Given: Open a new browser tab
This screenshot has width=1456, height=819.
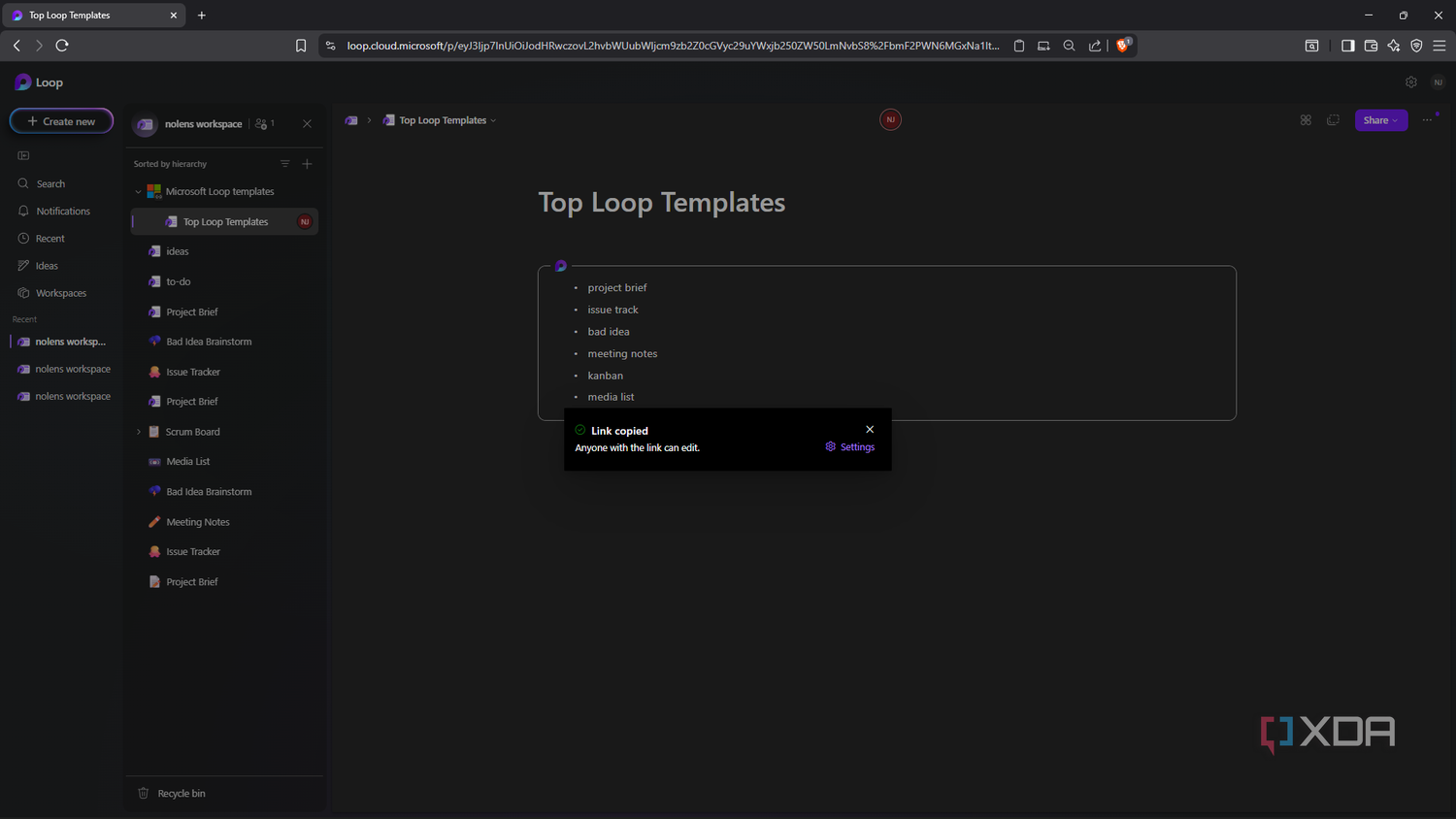Looking at the screenshot, I should 202,16.
